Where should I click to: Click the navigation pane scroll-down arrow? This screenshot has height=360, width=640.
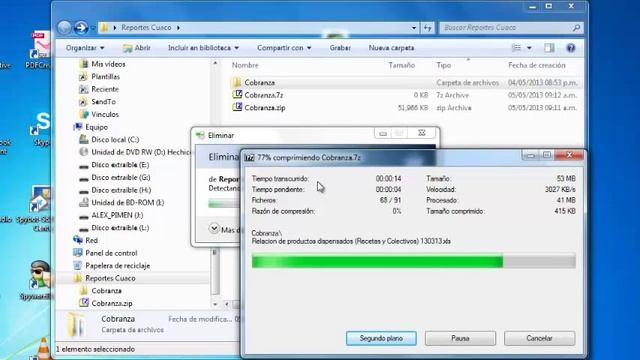(x=215, y=304)
